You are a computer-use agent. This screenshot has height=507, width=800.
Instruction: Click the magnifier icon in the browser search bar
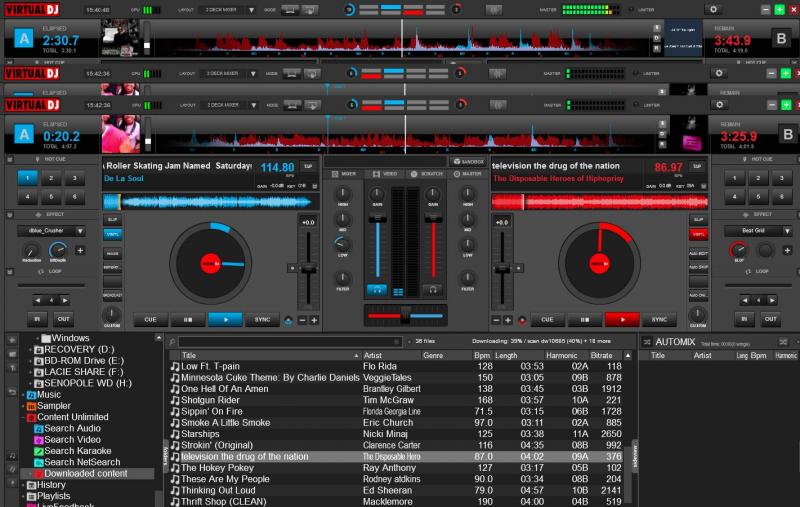pos(171,341)
